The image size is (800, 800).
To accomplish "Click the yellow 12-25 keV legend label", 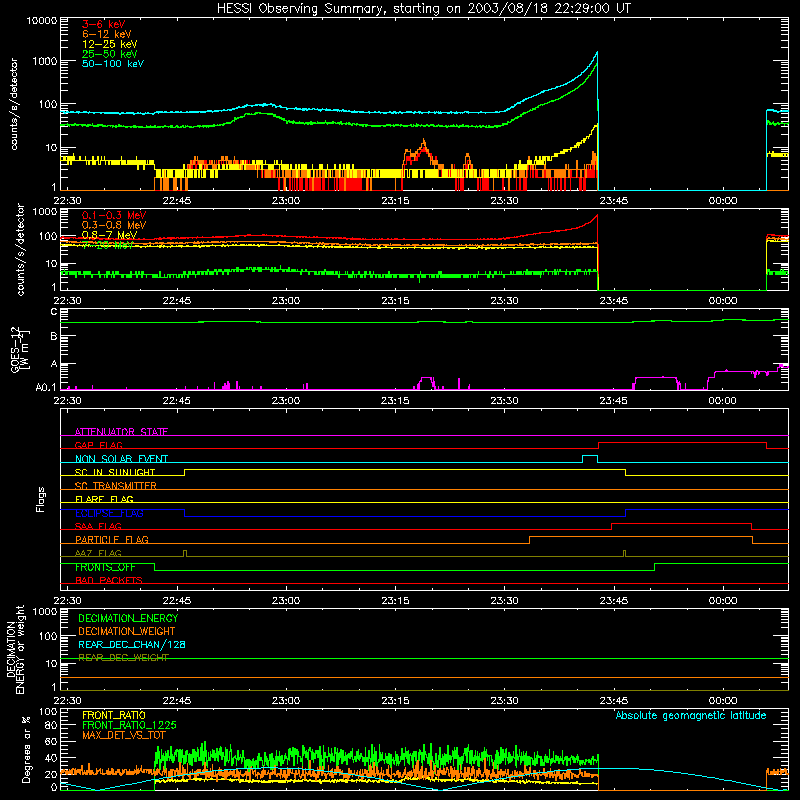I will pos(110,44).
